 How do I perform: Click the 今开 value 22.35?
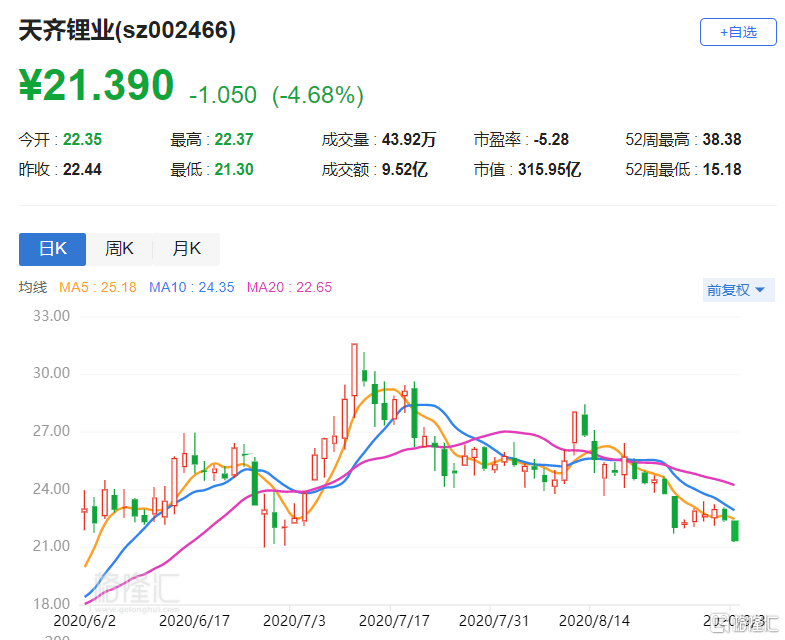(x=83, y=139)
